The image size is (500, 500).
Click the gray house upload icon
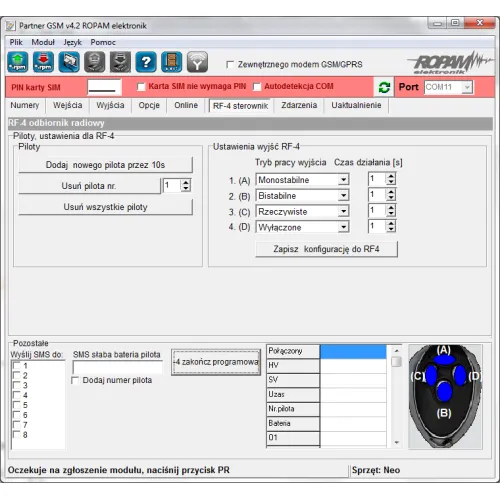[x=95, y=62]
